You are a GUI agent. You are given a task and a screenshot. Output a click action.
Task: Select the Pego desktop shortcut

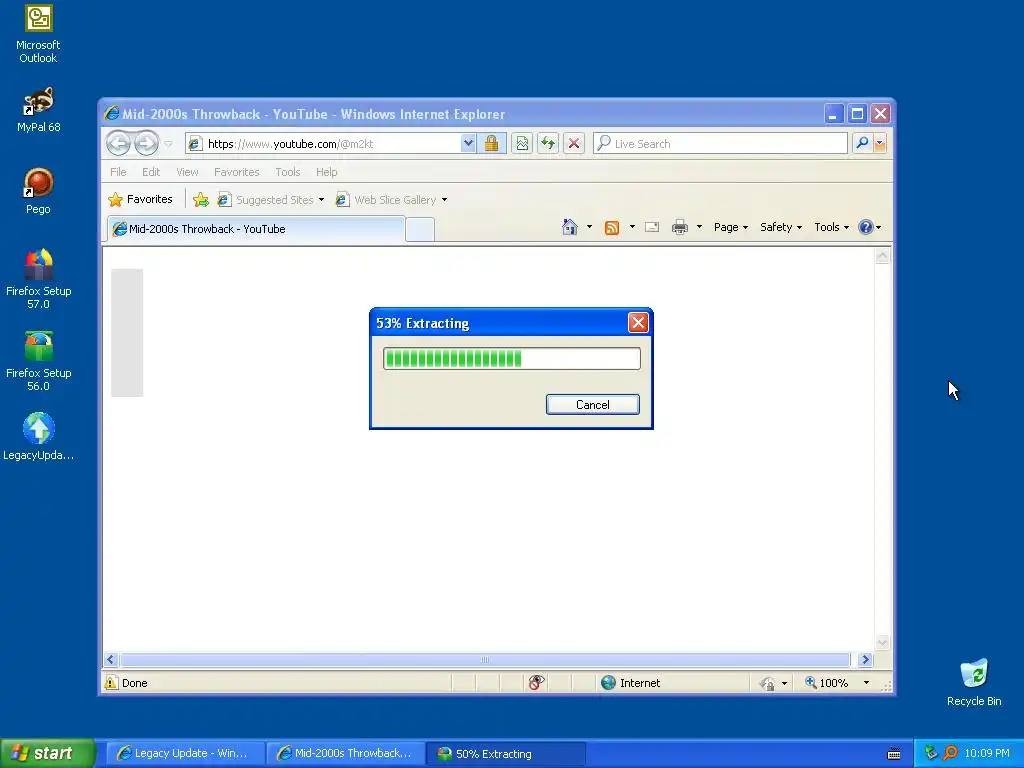click(38, 191)
